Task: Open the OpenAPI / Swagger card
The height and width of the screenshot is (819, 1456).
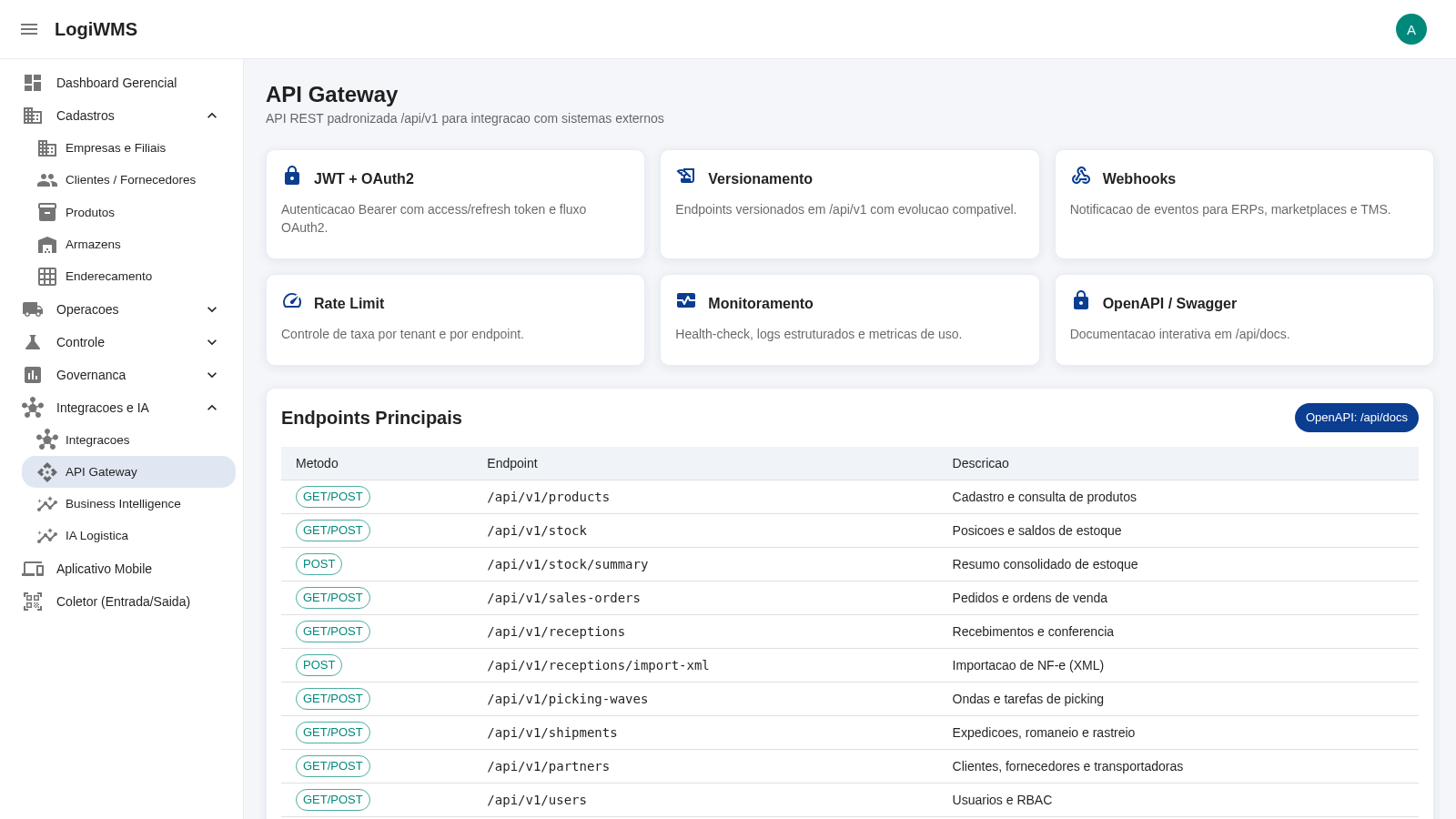Action: tap(1244, 320)
